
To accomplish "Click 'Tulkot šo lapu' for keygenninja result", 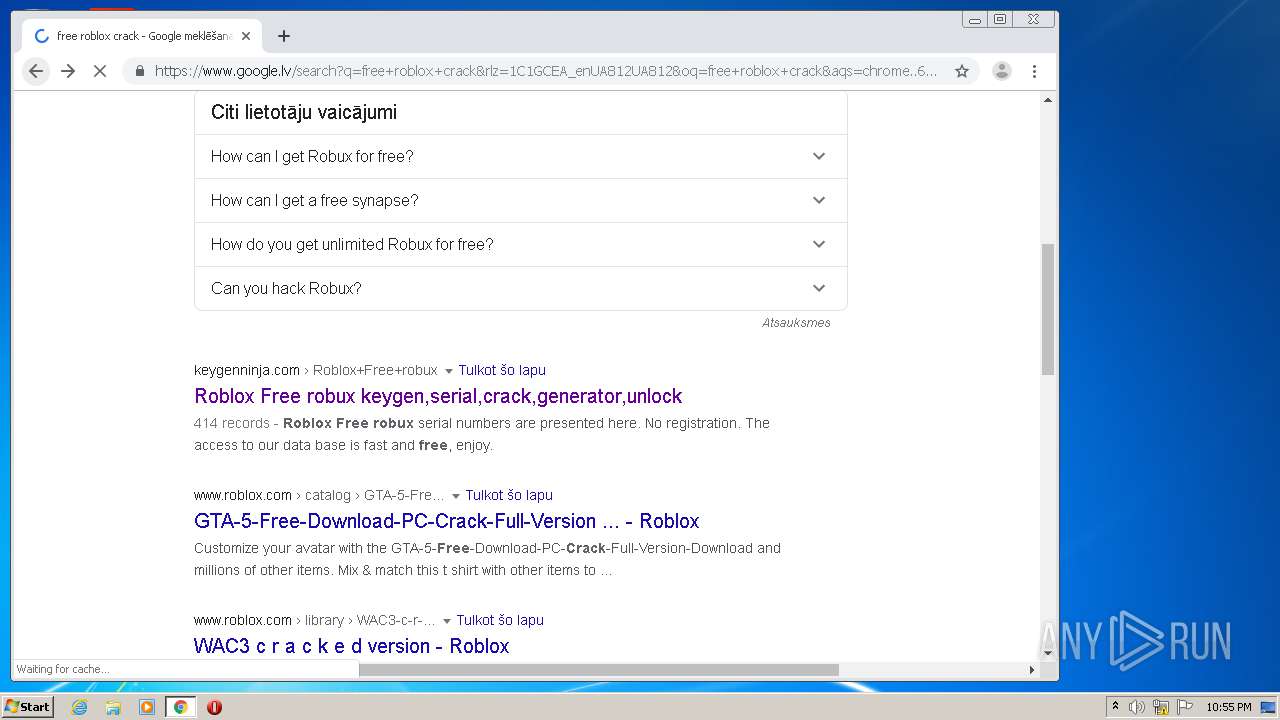I will [502, 370].
